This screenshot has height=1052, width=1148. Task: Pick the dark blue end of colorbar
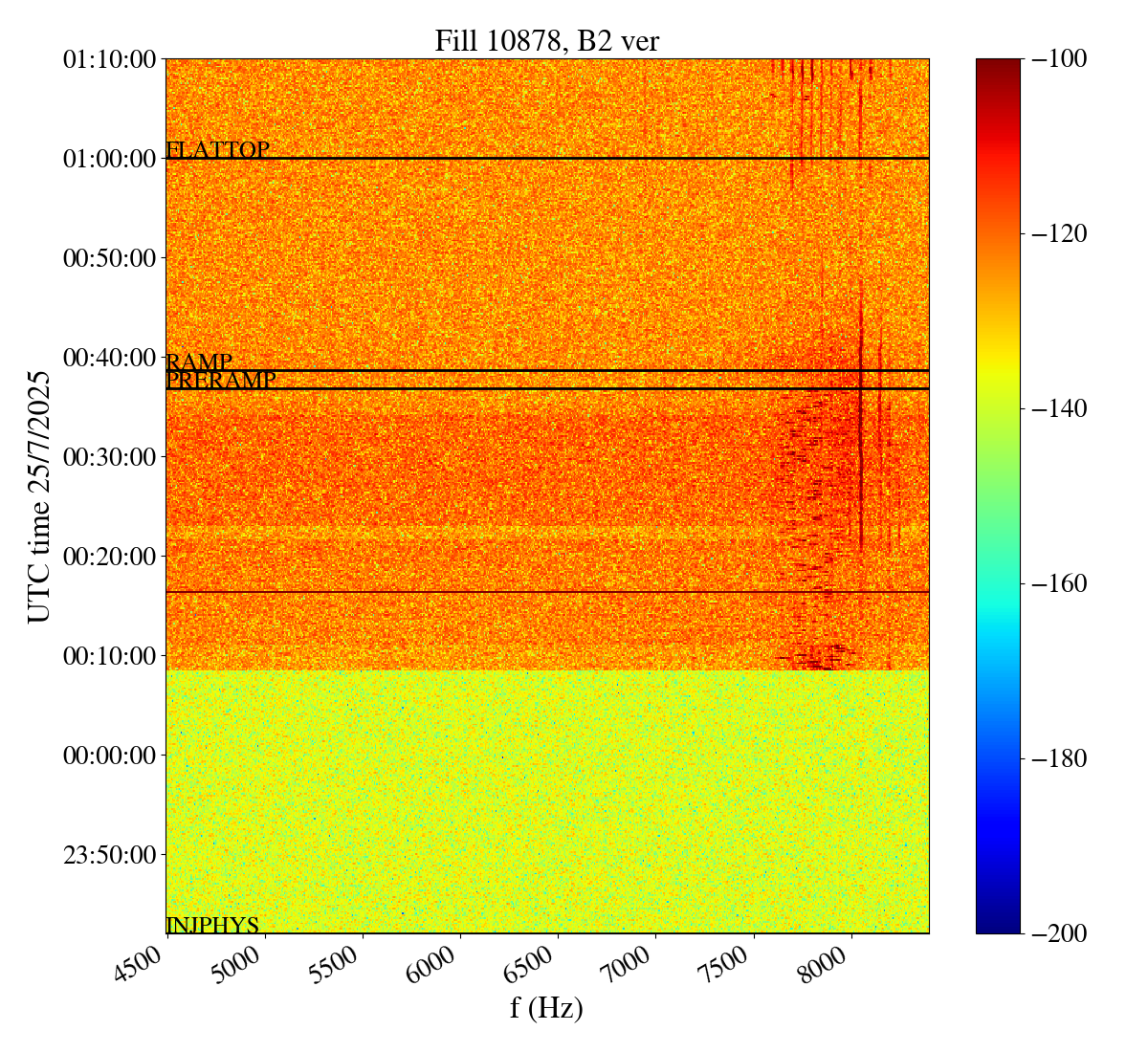coord(998,924)
